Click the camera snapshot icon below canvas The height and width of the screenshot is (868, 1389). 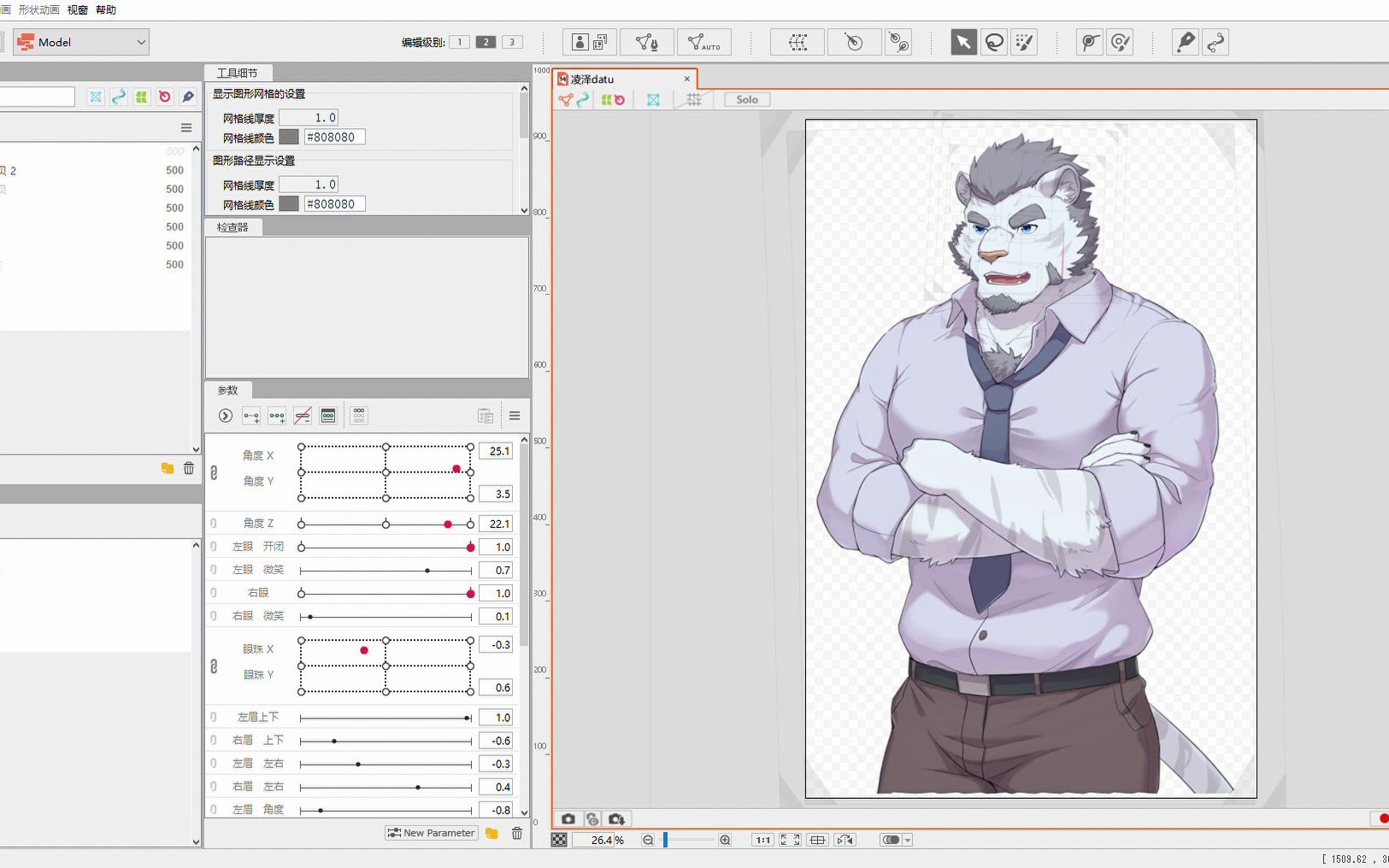tap(568, 818)
